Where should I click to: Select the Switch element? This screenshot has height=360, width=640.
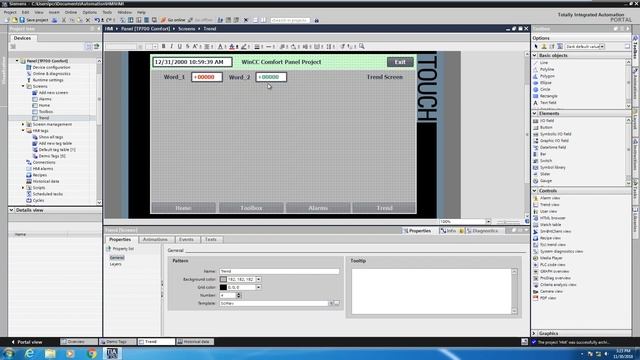tap(546, 160)
